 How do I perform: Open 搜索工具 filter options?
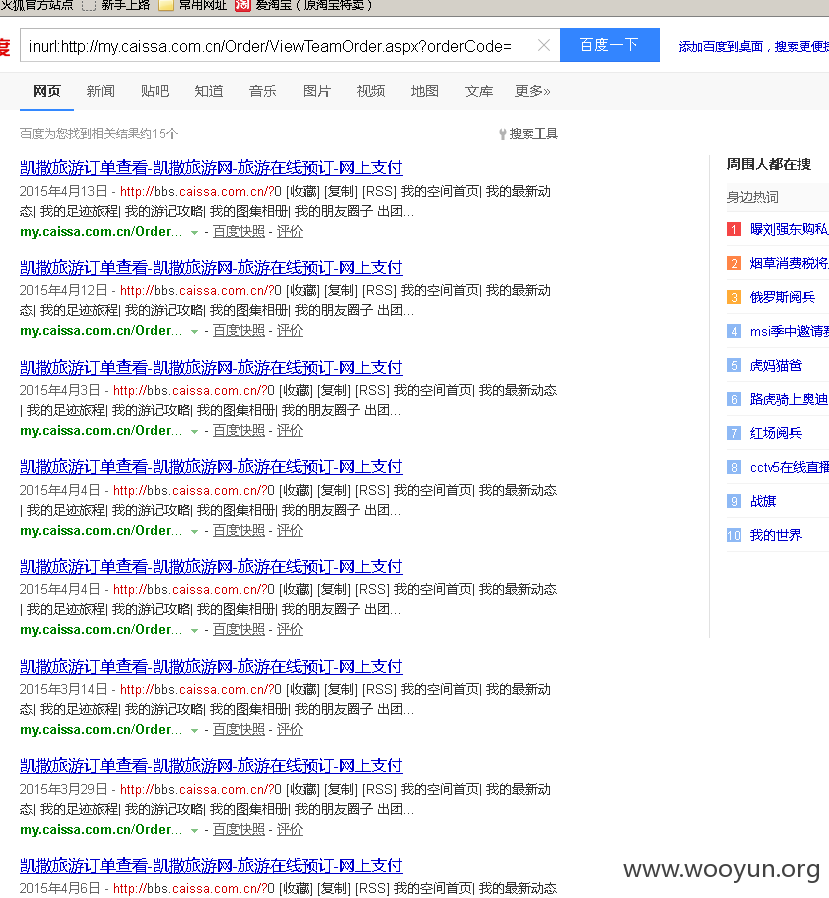528,134
